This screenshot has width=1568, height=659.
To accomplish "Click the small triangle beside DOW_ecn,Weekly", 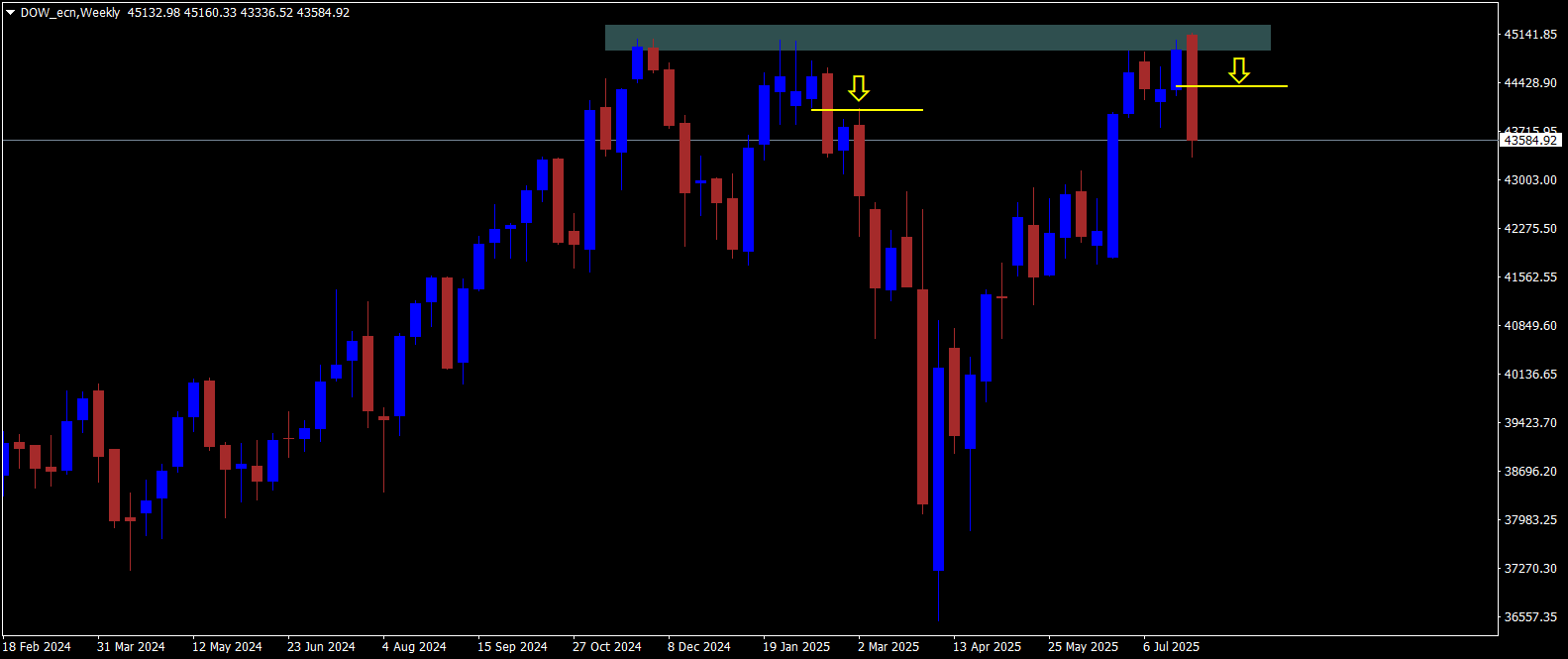I will (11, 13).
